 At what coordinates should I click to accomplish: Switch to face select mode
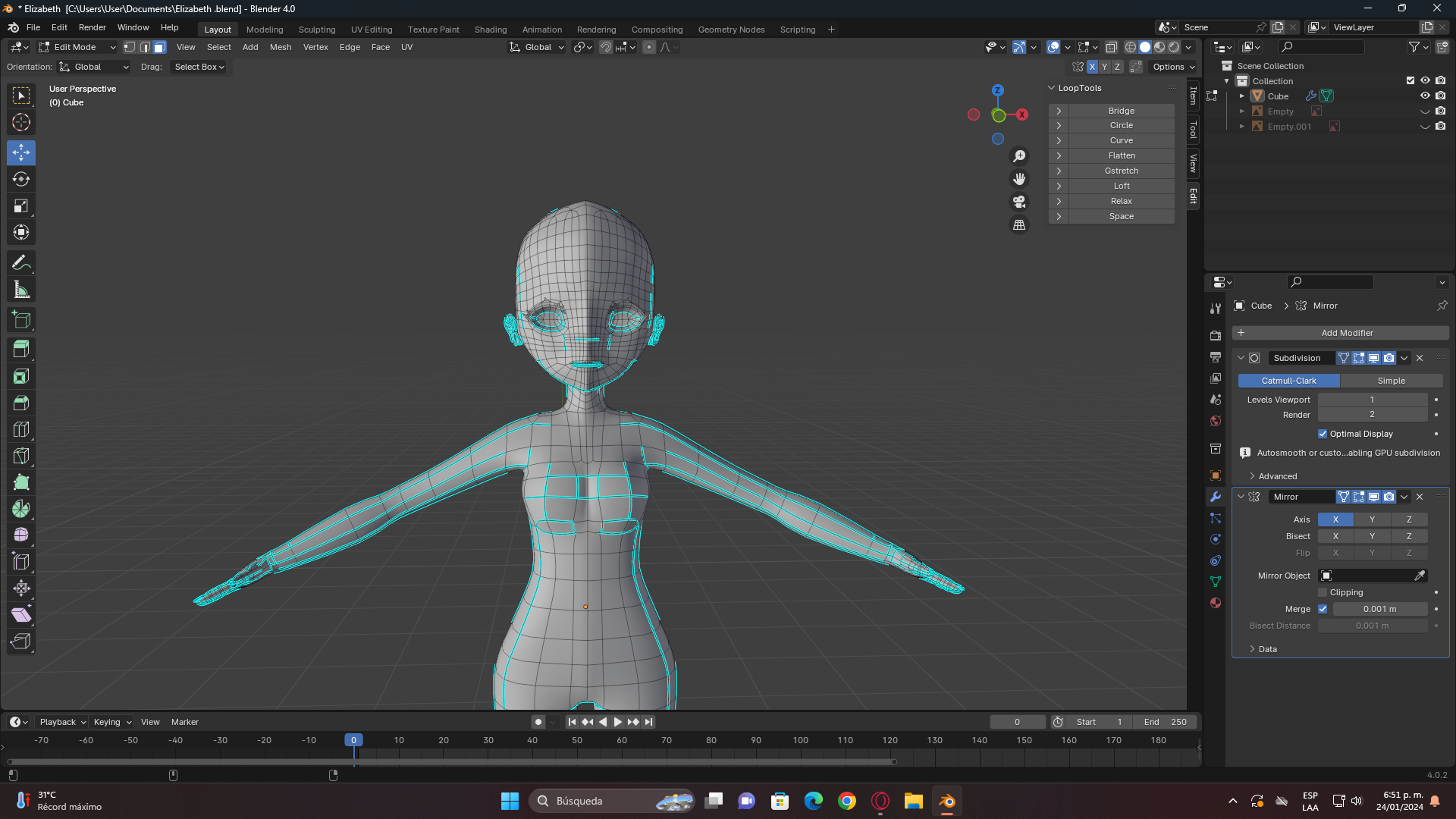click(x=159, y=47)
